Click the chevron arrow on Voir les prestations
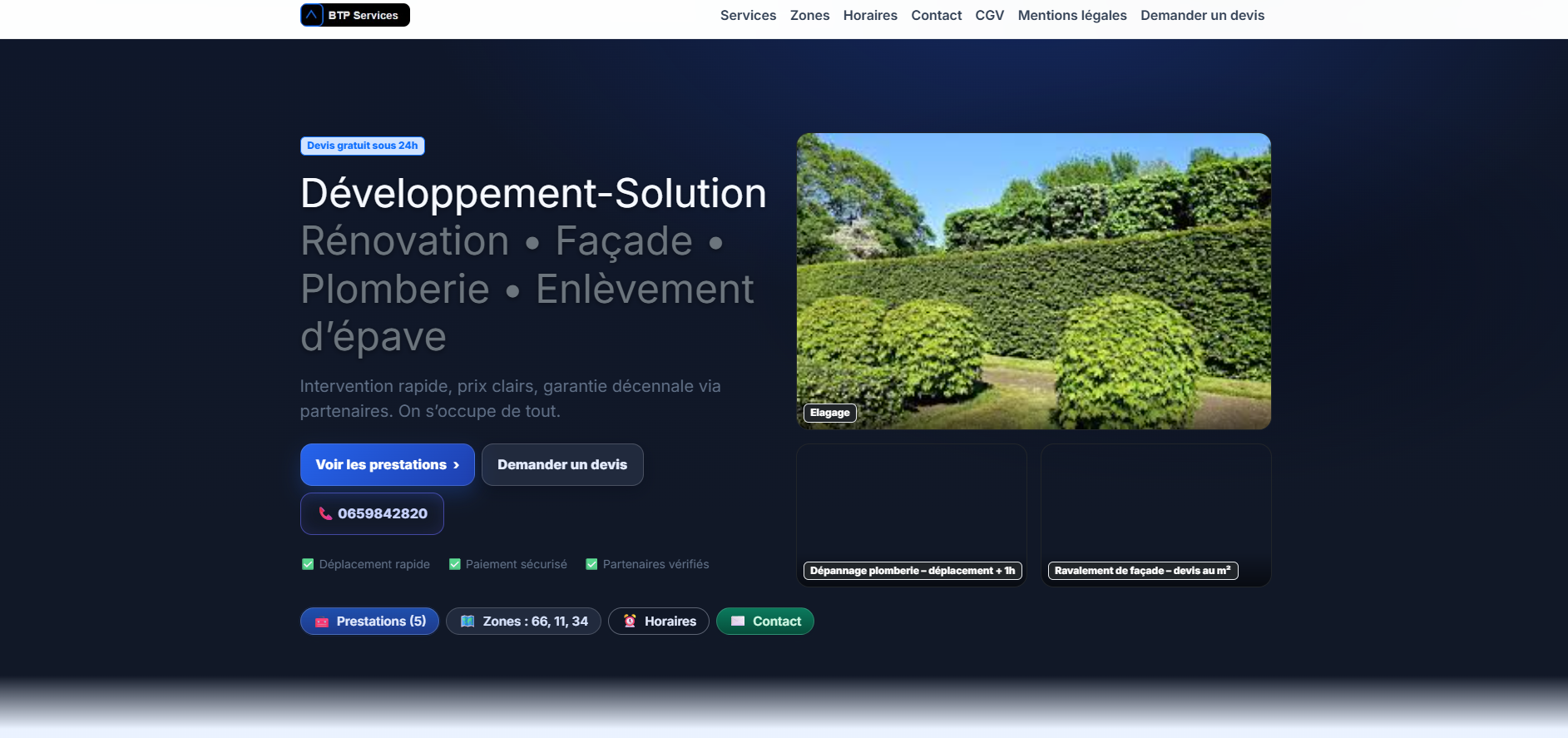 (x=456, y=465)
